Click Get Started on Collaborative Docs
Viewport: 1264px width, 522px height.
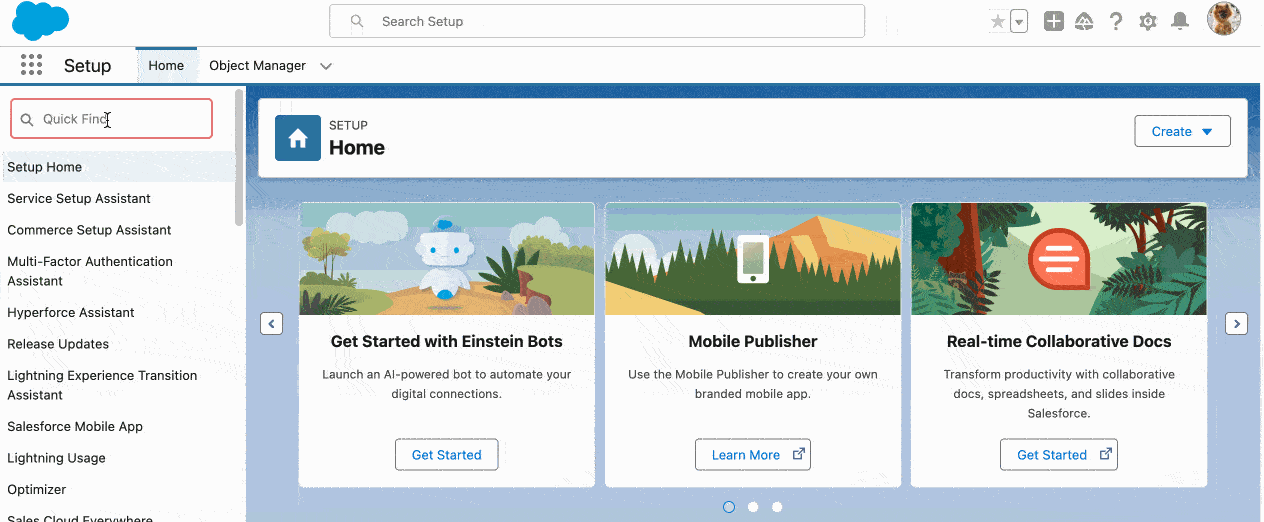point(1059,454)
